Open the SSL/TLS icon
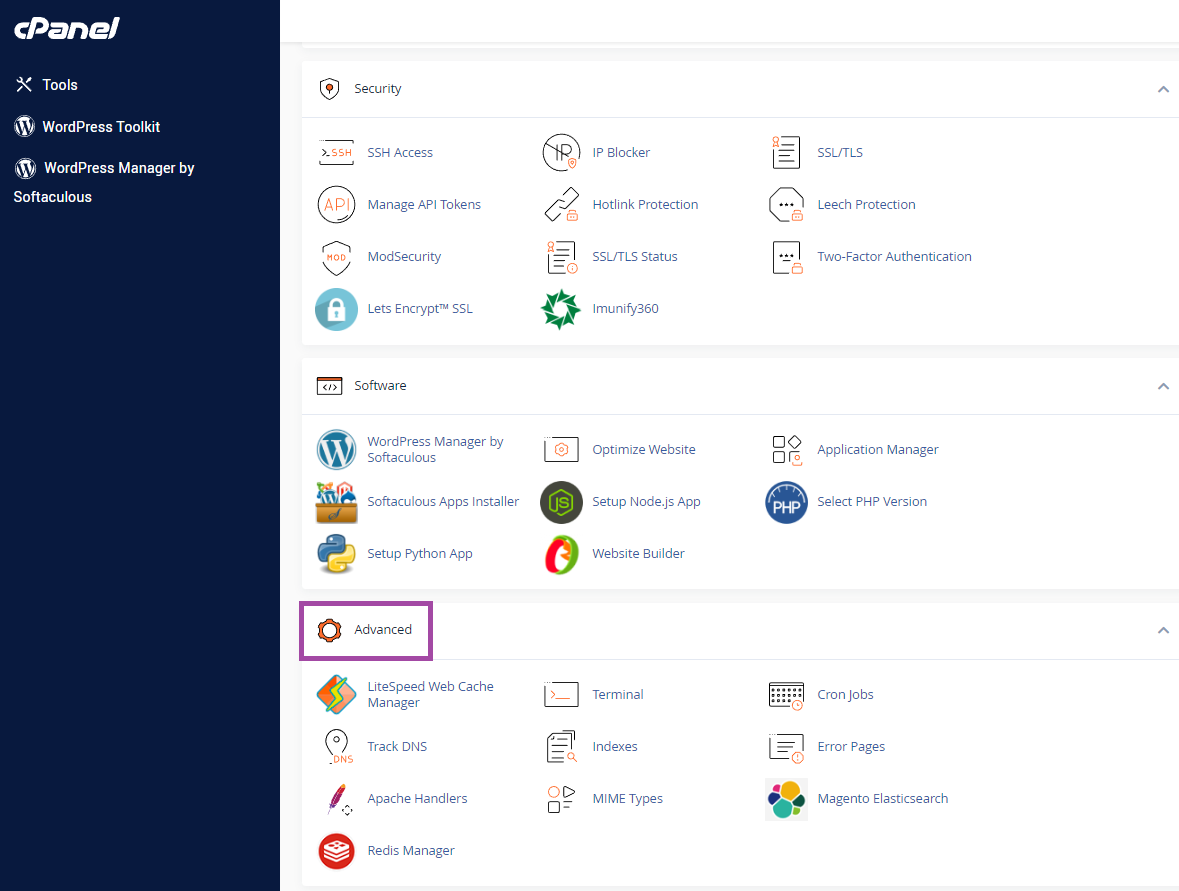Viewport: 1179px width, 891px height. (x=786, y=153)
